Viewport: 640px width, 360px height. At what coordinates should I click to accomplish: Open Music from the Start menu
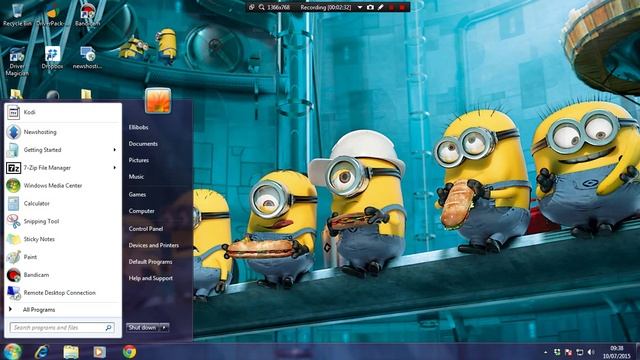coord(136,177)
